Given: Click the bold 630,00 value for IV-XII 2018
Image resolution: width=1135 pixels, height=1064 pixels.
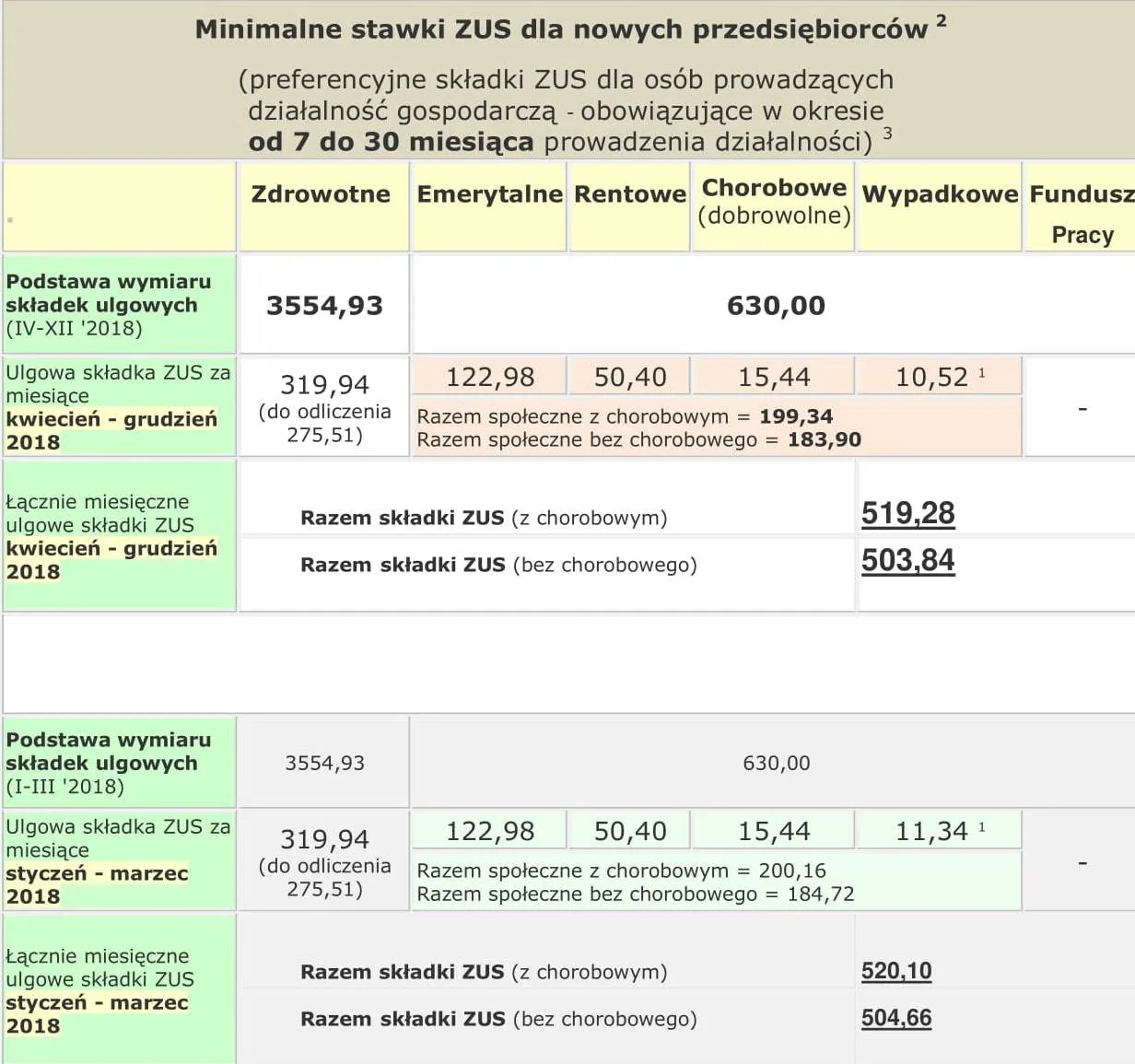Looking at the screenshot, I should pyautogui.click(x=776, y=306).
